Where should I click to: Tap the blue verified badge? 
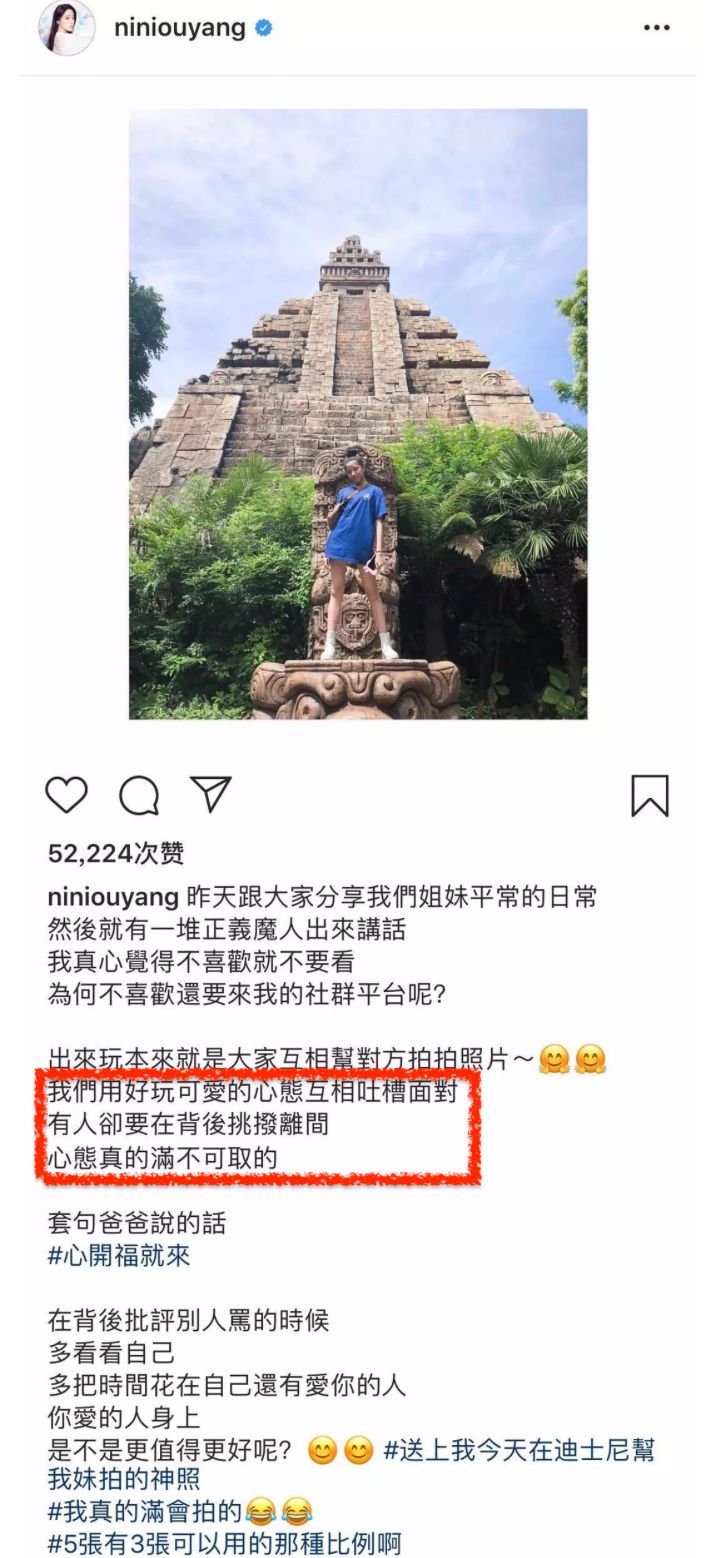(x=264, y=28)
